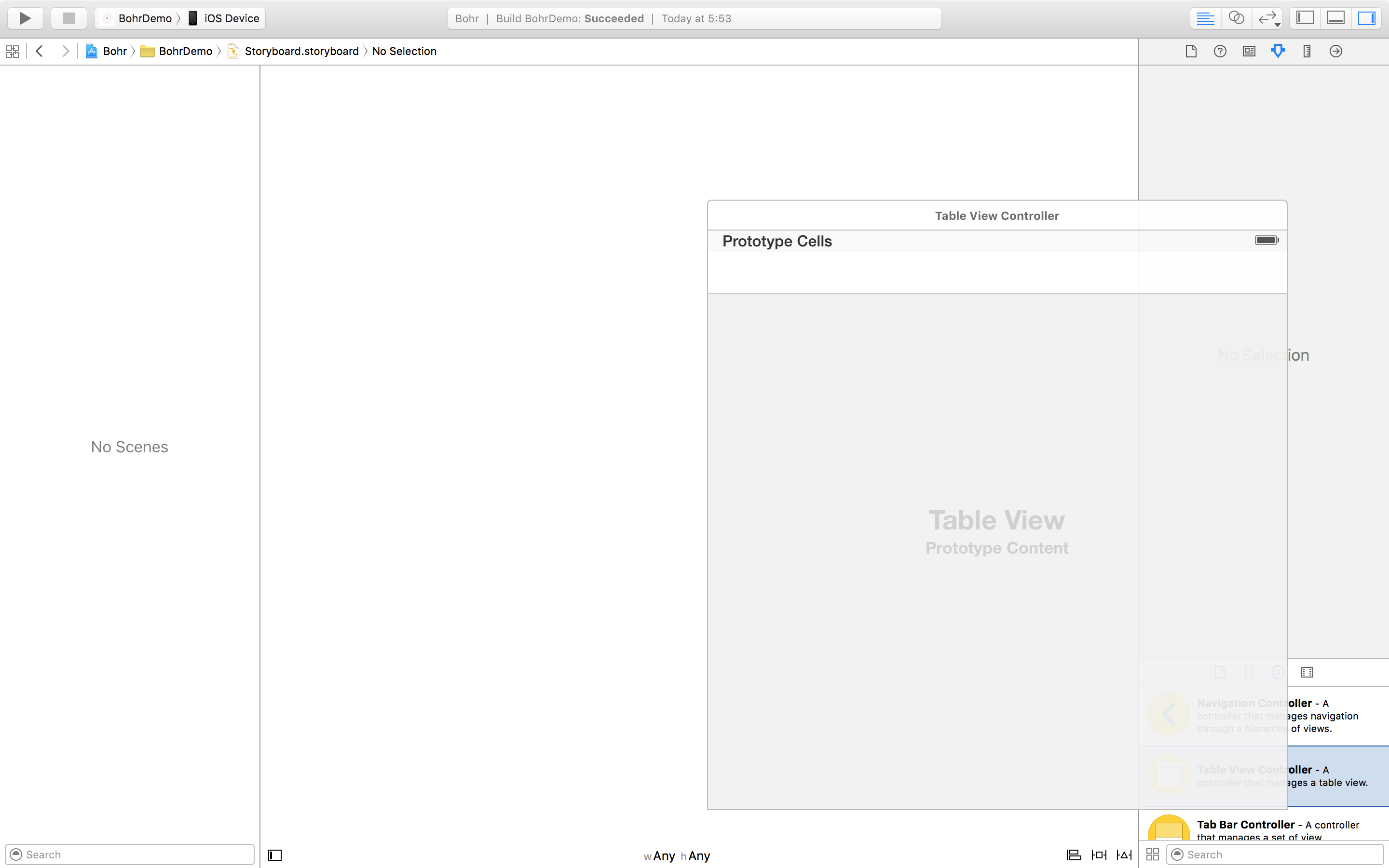This screenshot has width=1389, height=868.
Task: Open the Assistant editor
Action: (1236, 18)
